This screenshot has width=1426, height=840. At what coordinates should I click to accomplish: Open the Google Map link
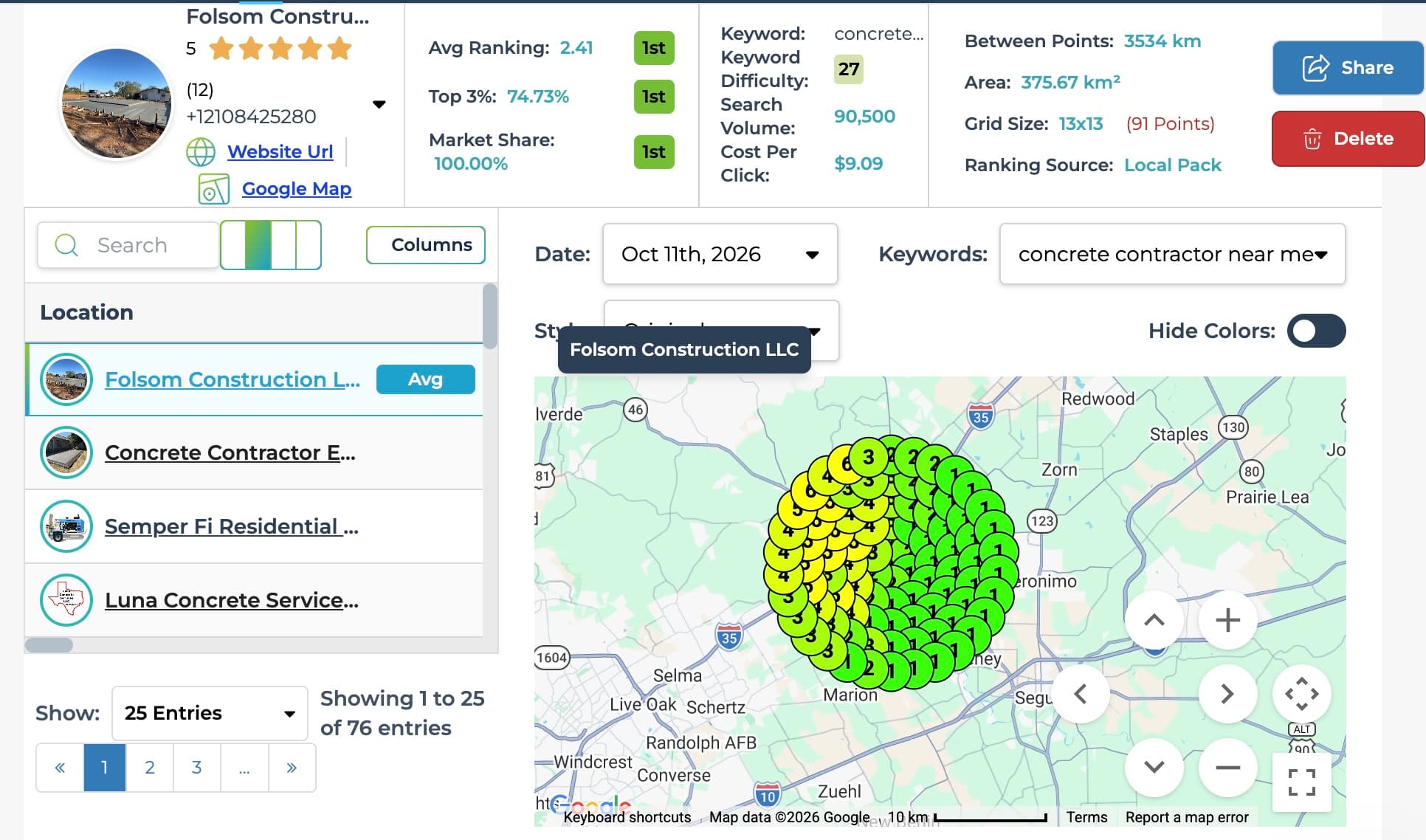[297, 189]
